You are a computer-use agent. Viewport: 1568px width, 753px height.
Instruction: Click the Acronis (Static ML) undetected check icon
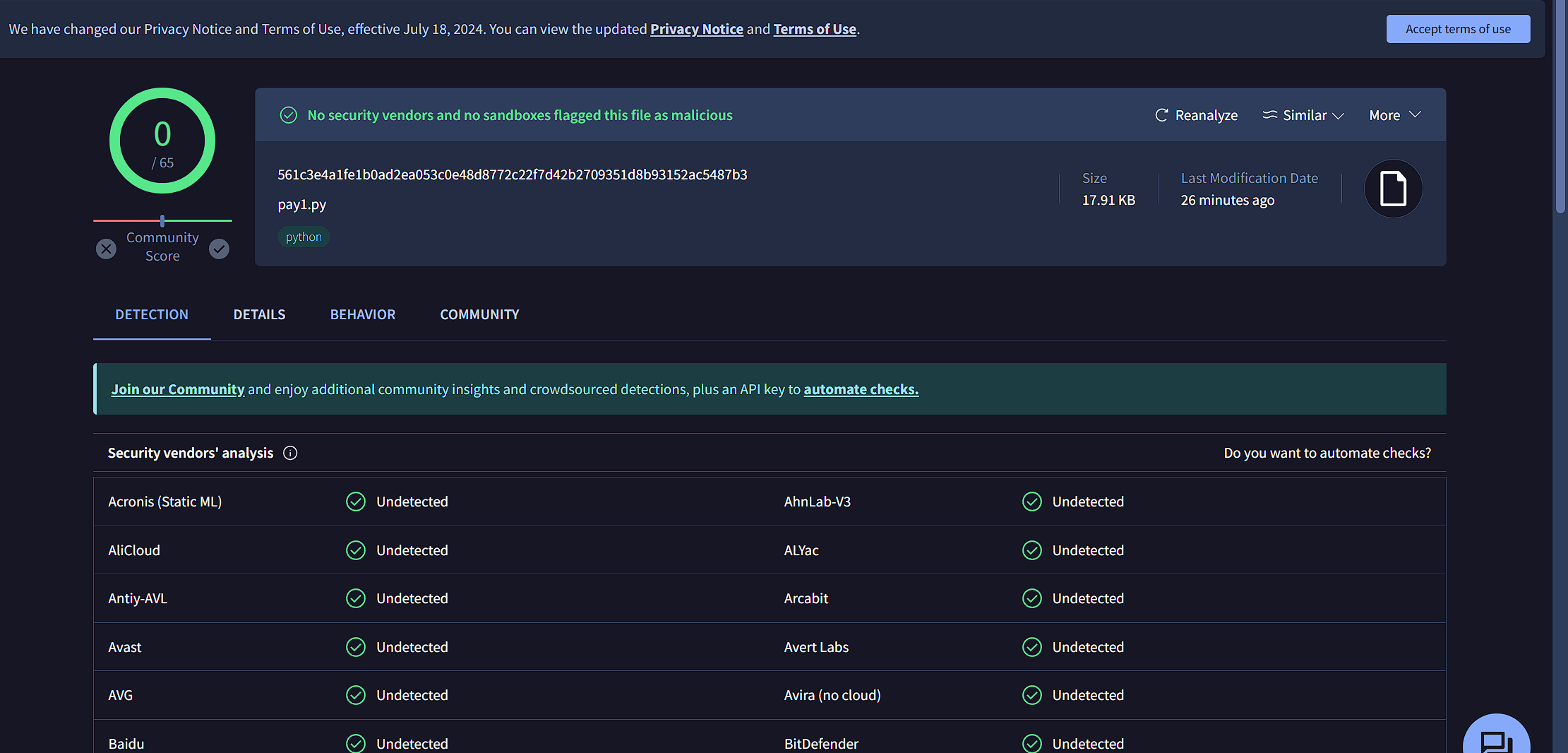coord(356,502)
